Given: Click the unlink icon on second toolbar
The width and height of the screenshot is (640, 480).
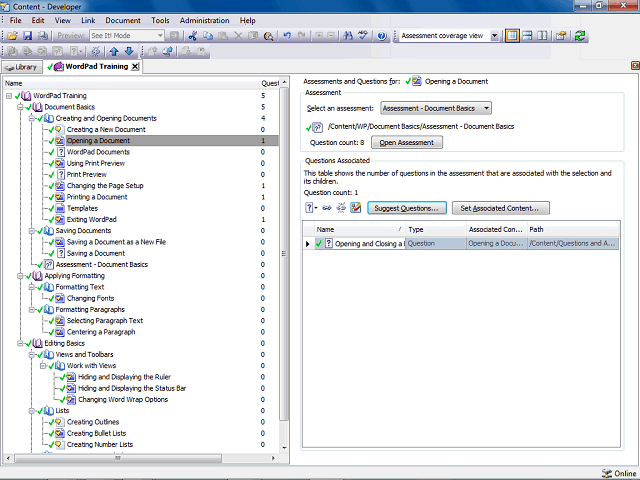Looking at the screenshot, I should pos(96,51).
